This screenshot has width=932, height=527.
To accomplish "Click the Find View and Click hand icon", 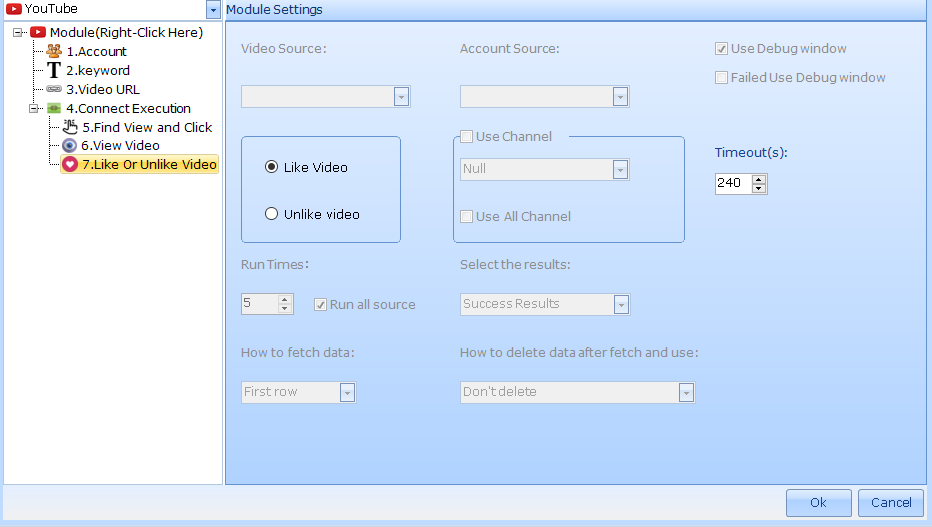I will coord(70,127).
